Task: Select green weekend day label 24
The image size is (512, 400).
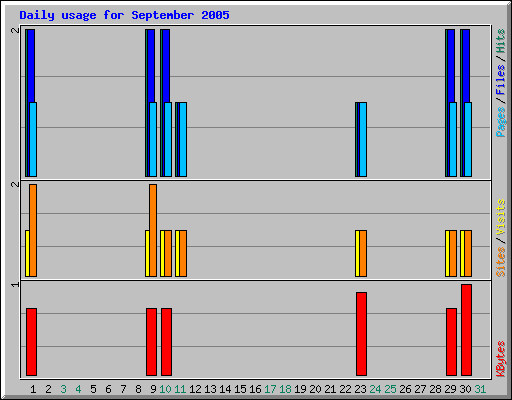Action: coord(375,389)
